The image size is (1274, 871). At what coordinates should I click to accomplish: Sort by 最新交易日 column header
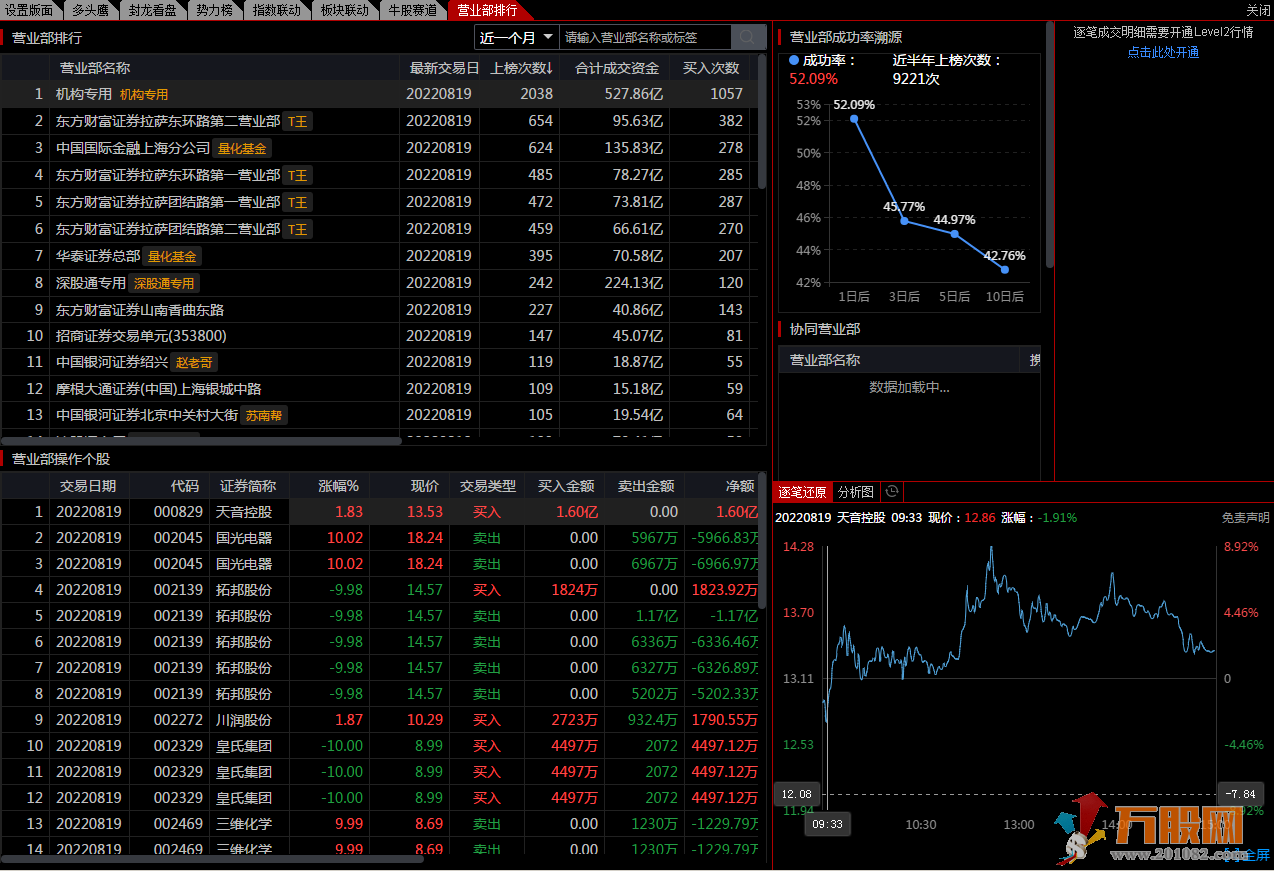coord(439,68)
